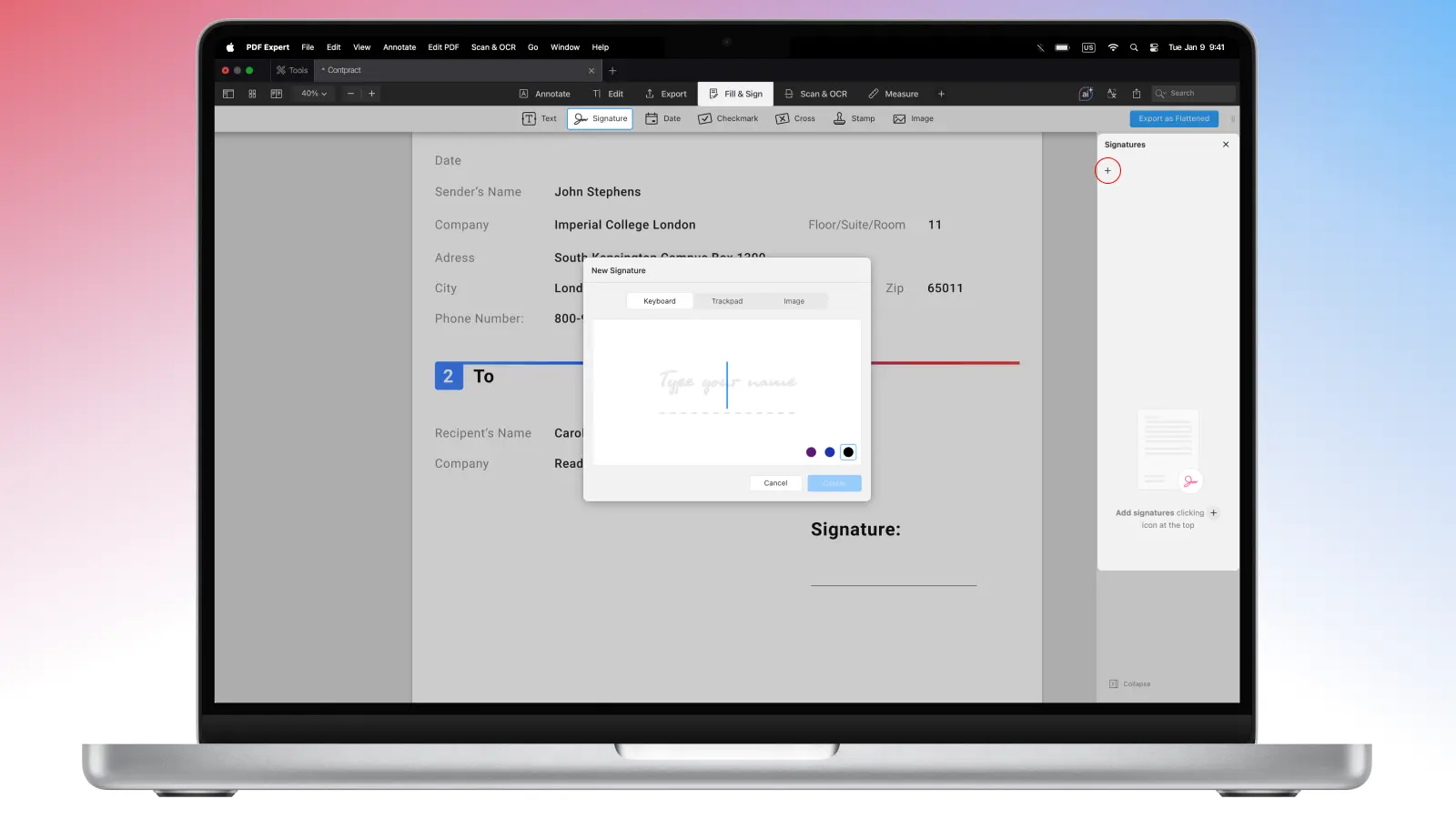Click the share icon in toolbar
The image size is (1456, 819).
pyautogui.click(x=1137, y=94)
